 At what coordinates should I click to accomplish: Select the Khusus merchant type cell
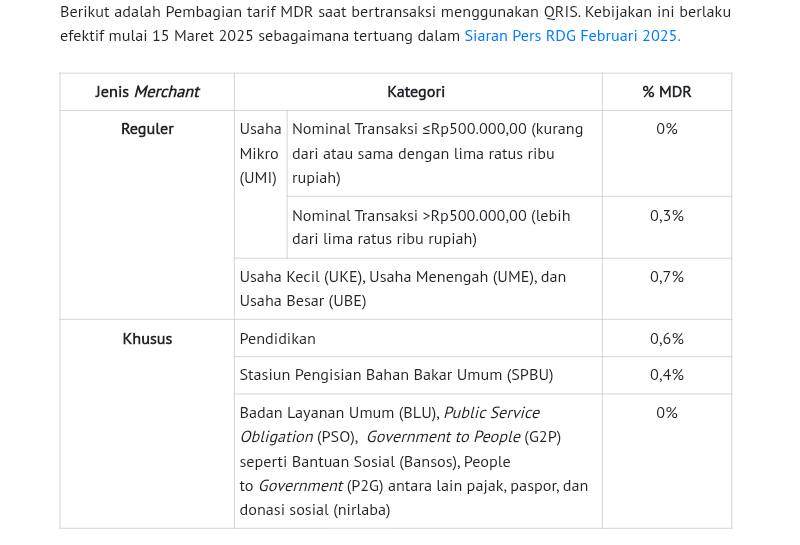(147, 339)
